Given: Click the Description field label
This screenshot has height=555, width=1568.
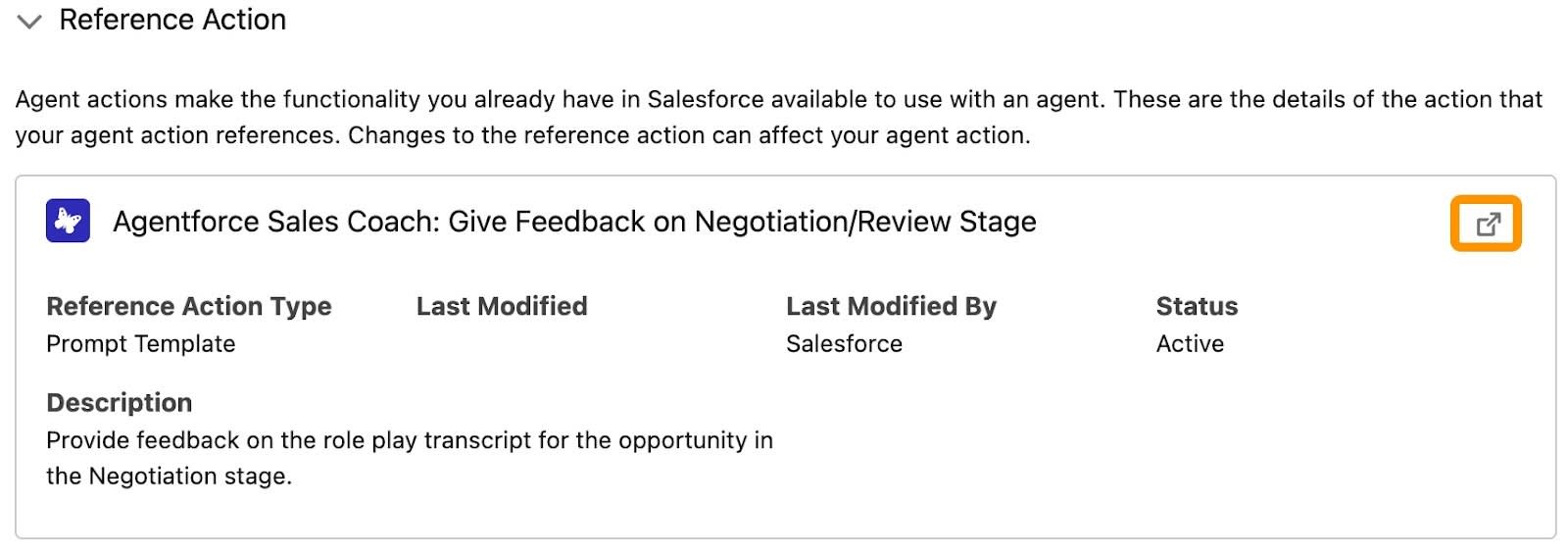Looking at the screenshot, I should coord(120,402).
